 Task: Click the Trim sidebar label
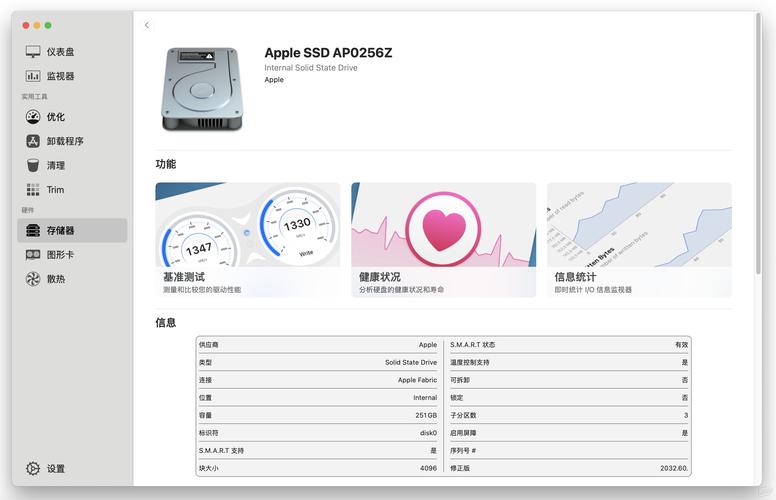pyautogui.click(x=55, y=190)
